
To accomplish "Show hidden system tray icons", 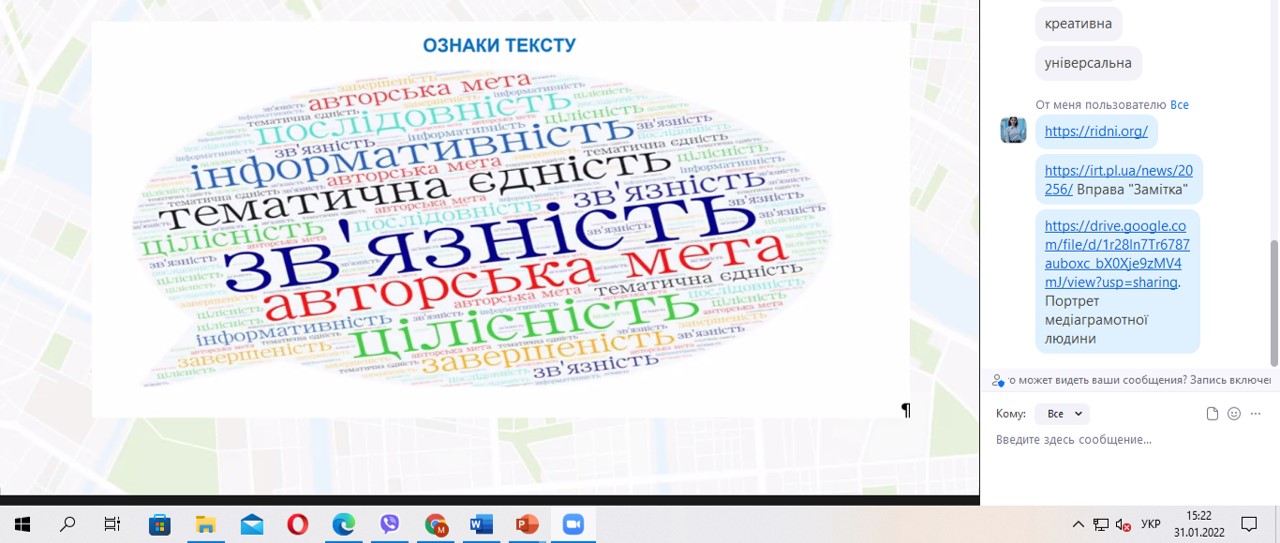I will point(1078,524).
